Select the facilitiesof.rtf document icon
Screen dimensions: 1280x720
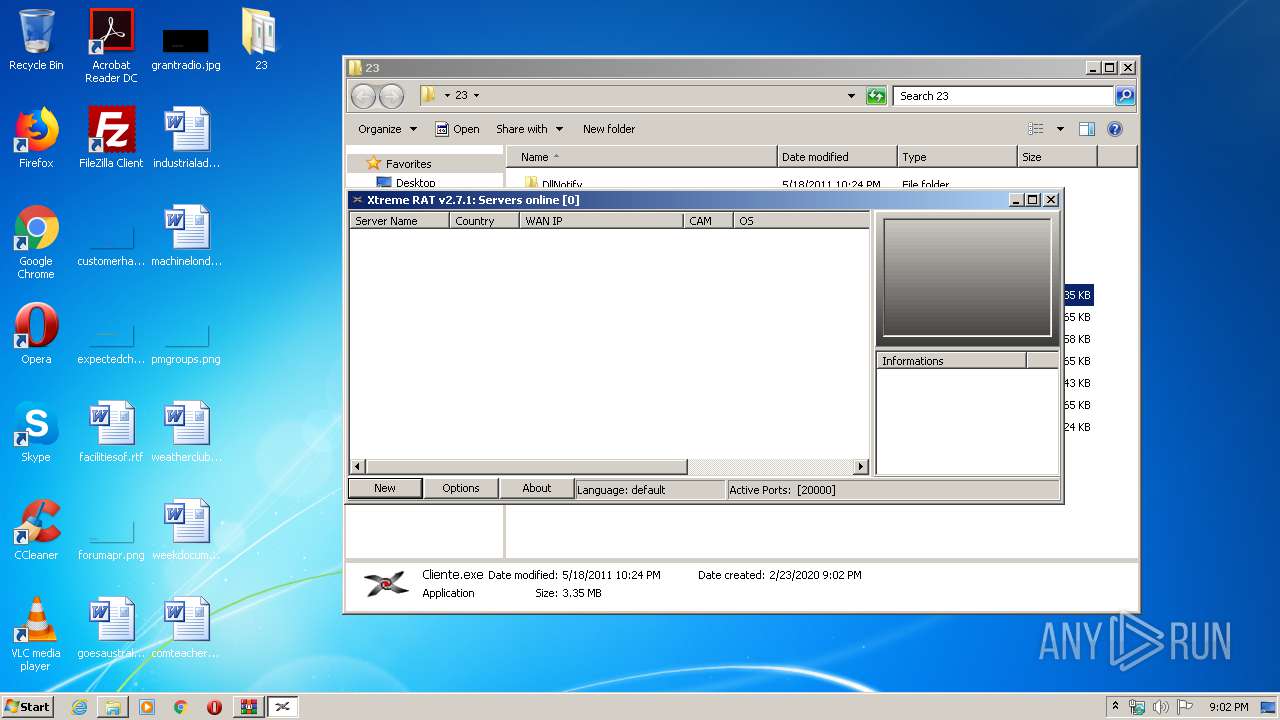point(111,432)
